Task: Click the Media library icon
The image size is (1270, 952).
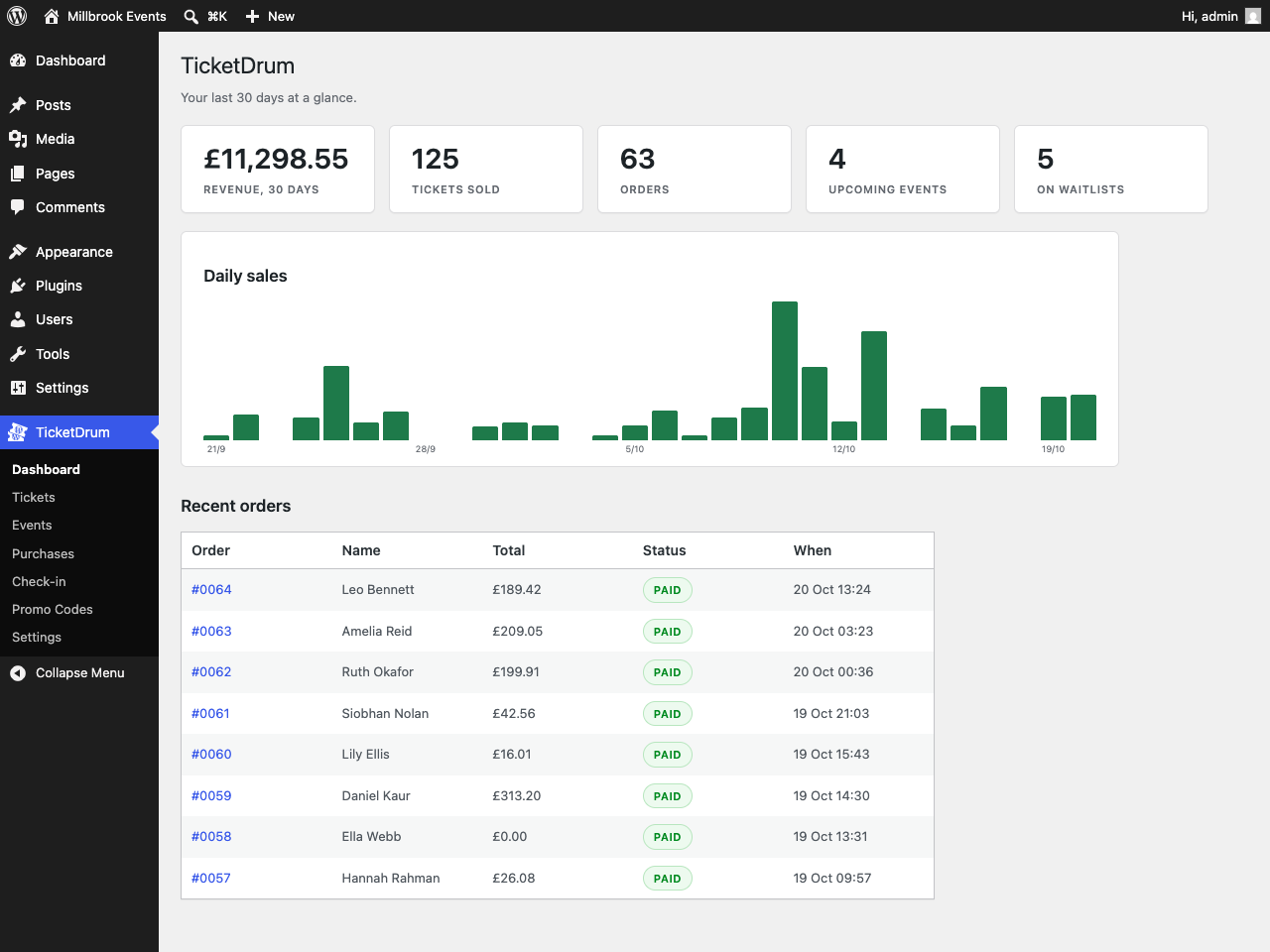Action: 18,139
